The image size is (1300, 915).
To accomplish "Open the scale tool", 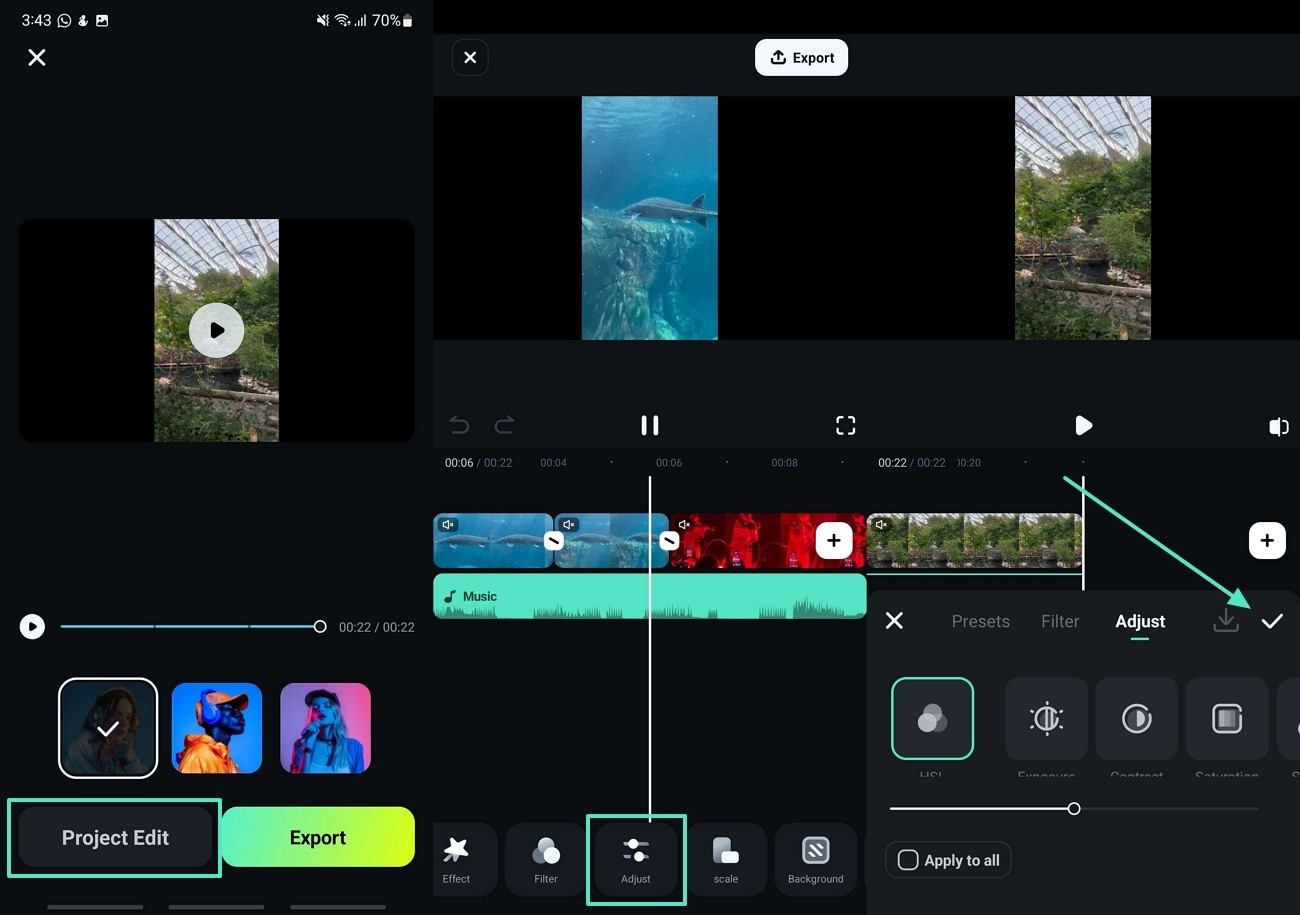I will tap(726, 860).
